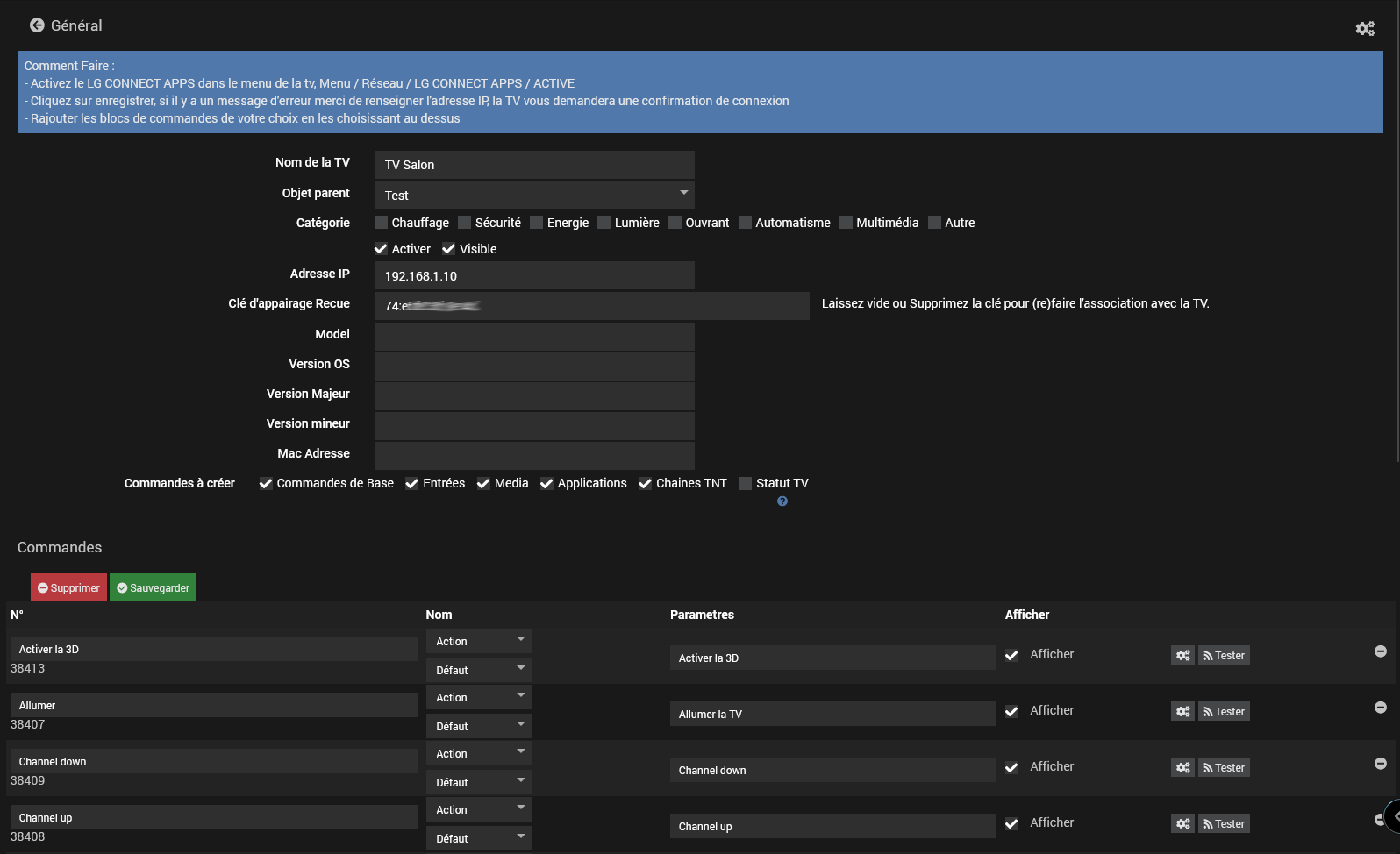Screen dimensions: 1400x854
Task: Click the green Sauvegarder button
Action: click(x=153, y=588)
